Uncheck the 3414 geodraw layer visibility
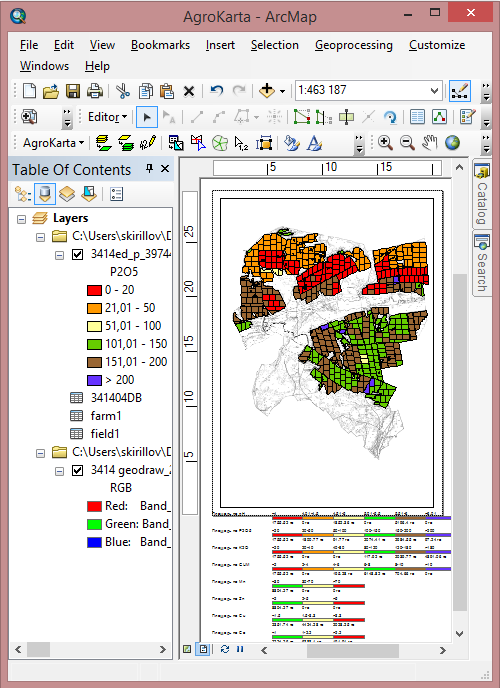 [77, 470]
